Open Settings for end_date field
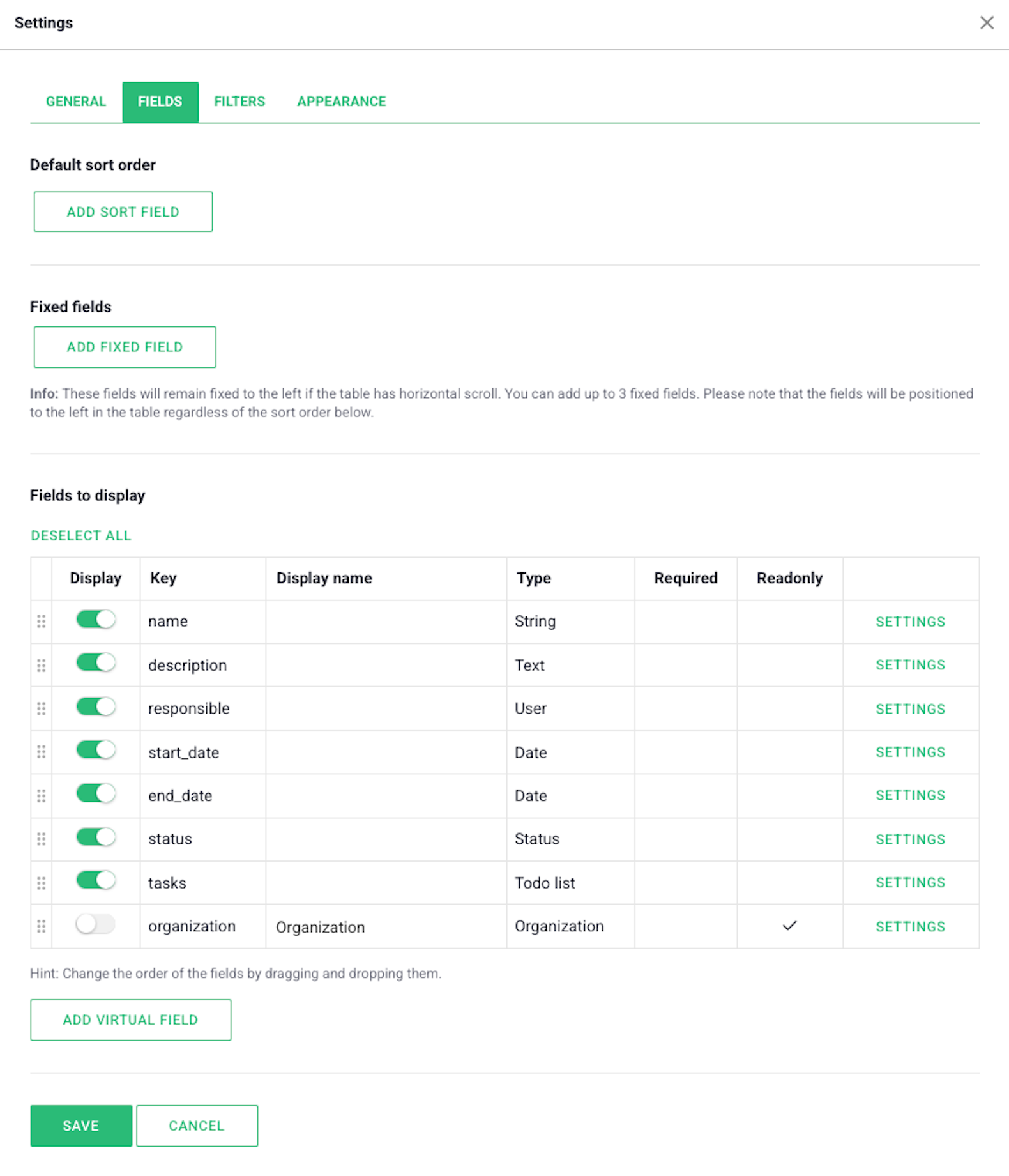The width and height of the screenshot is (1009, 1176). 910,795
